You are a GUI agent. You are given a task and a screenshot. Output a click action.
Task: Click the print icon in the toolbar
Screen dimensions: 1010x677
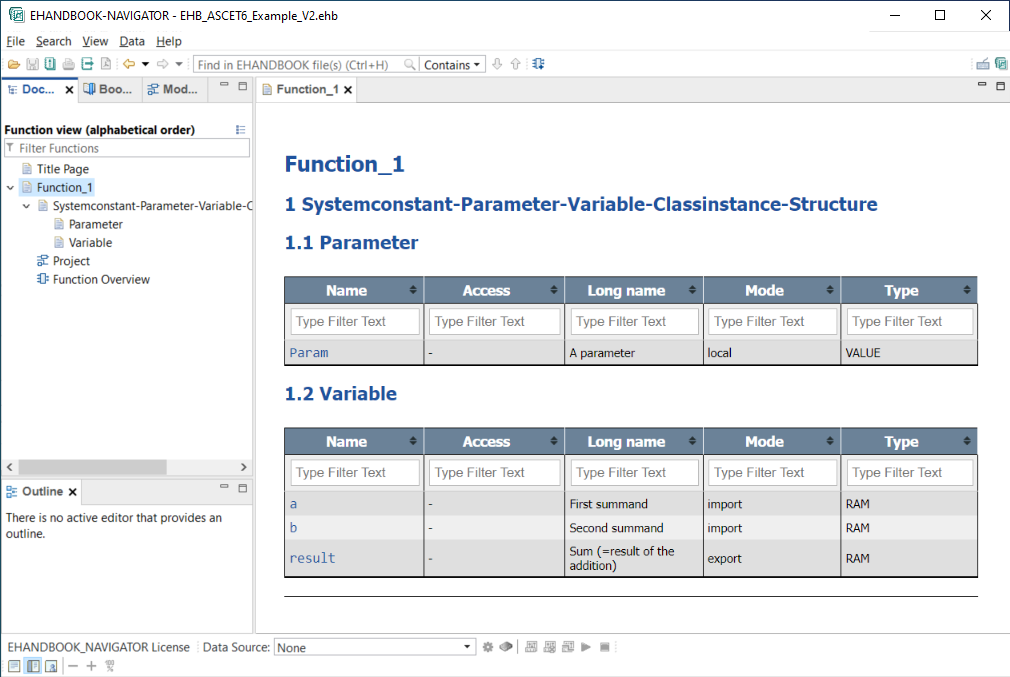(x=68, y=65)
